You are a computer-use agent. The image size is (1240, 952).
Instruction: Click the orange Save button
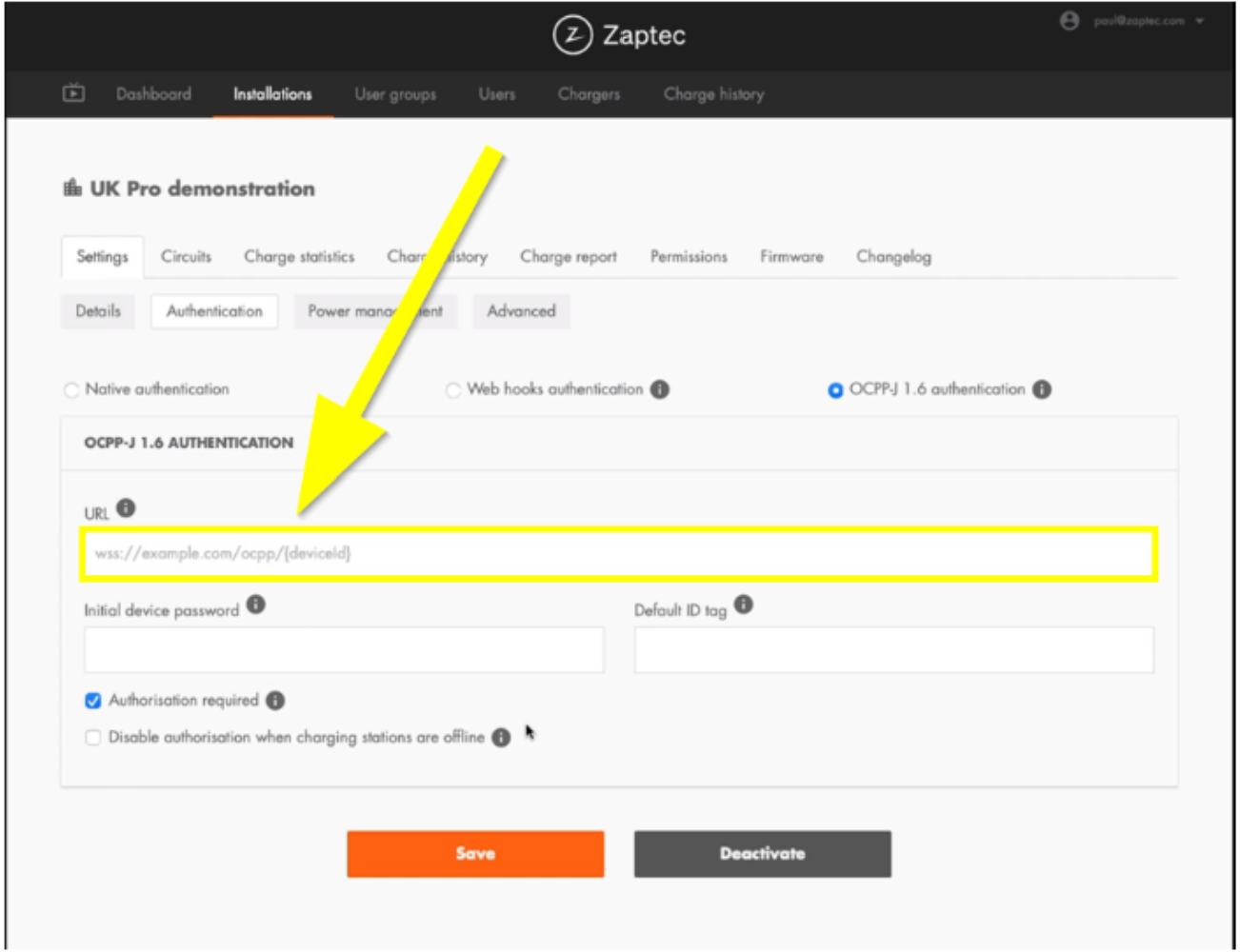(475, 854)
